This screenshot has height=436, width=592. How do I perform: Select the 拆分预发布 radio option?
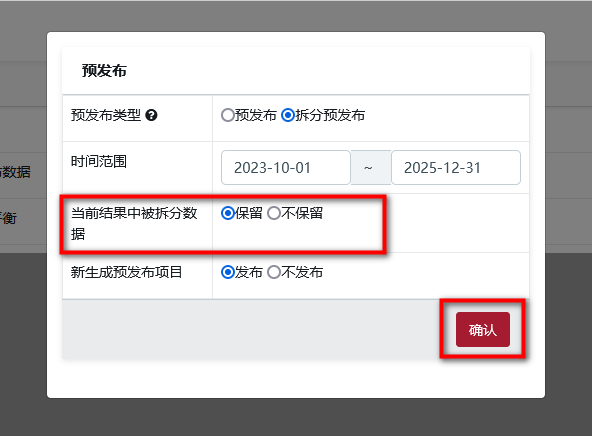click(288, 115)
